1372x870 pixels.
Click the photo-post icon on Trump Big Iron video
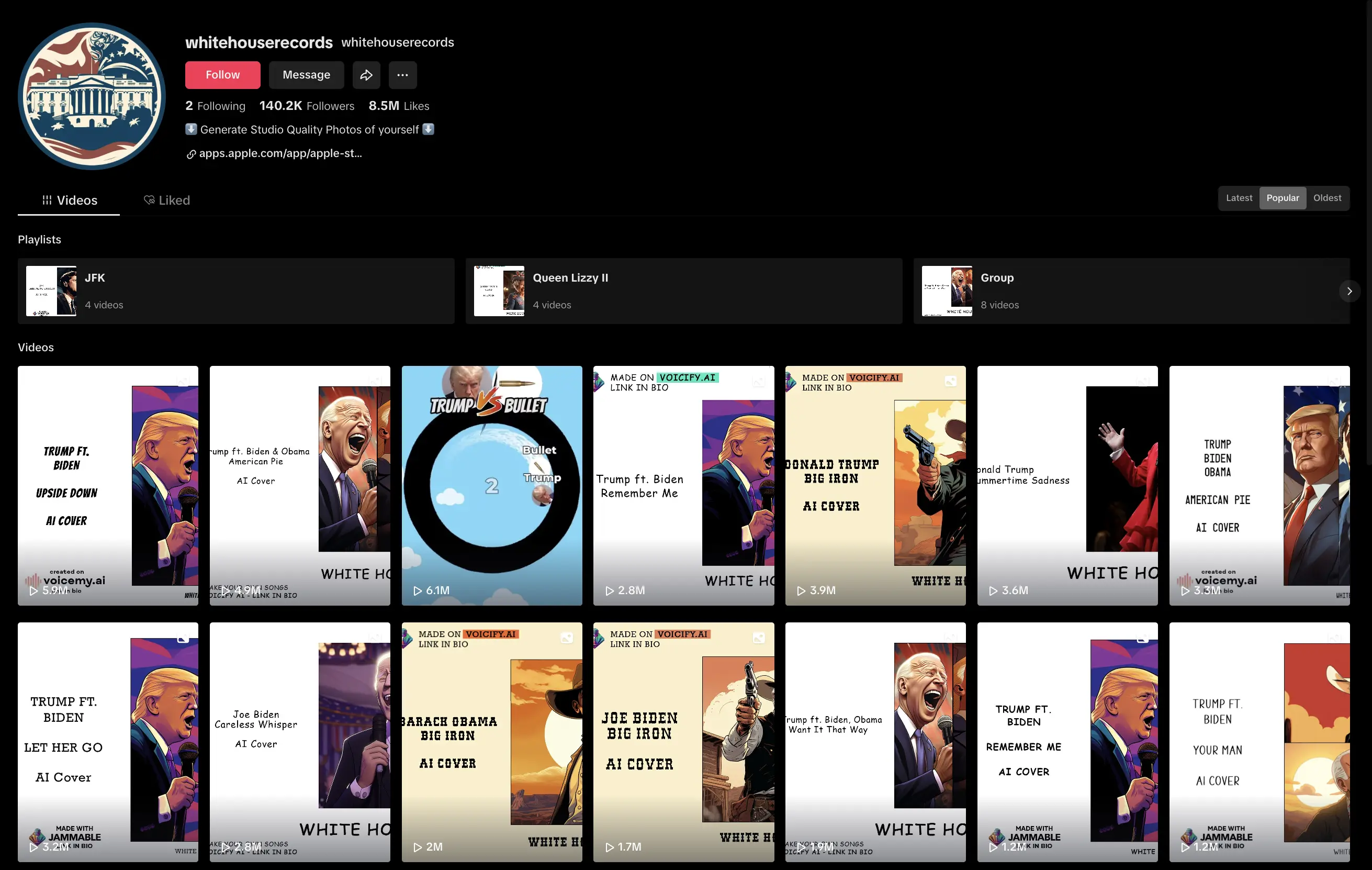[950, 381]
